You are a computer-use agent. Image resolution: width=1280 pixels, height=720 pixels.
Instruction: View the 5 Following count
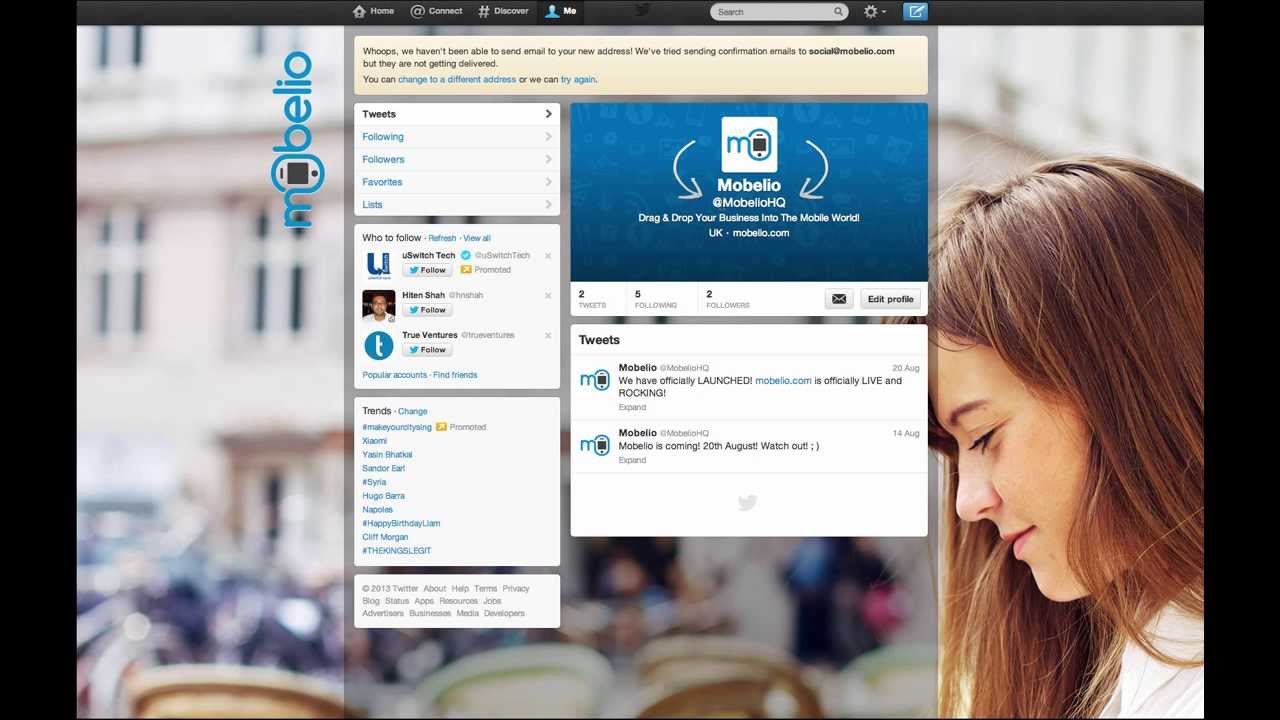coord(655,299)
